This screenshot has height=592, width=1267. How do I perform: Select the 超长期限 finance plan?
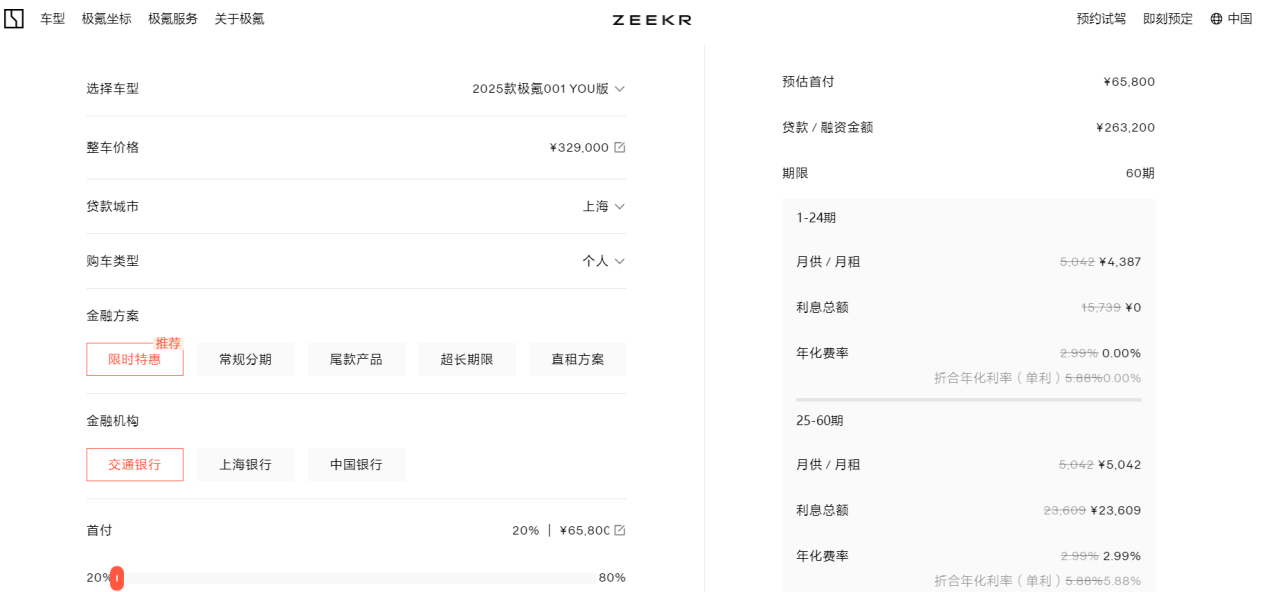click(x=467, y=359)
